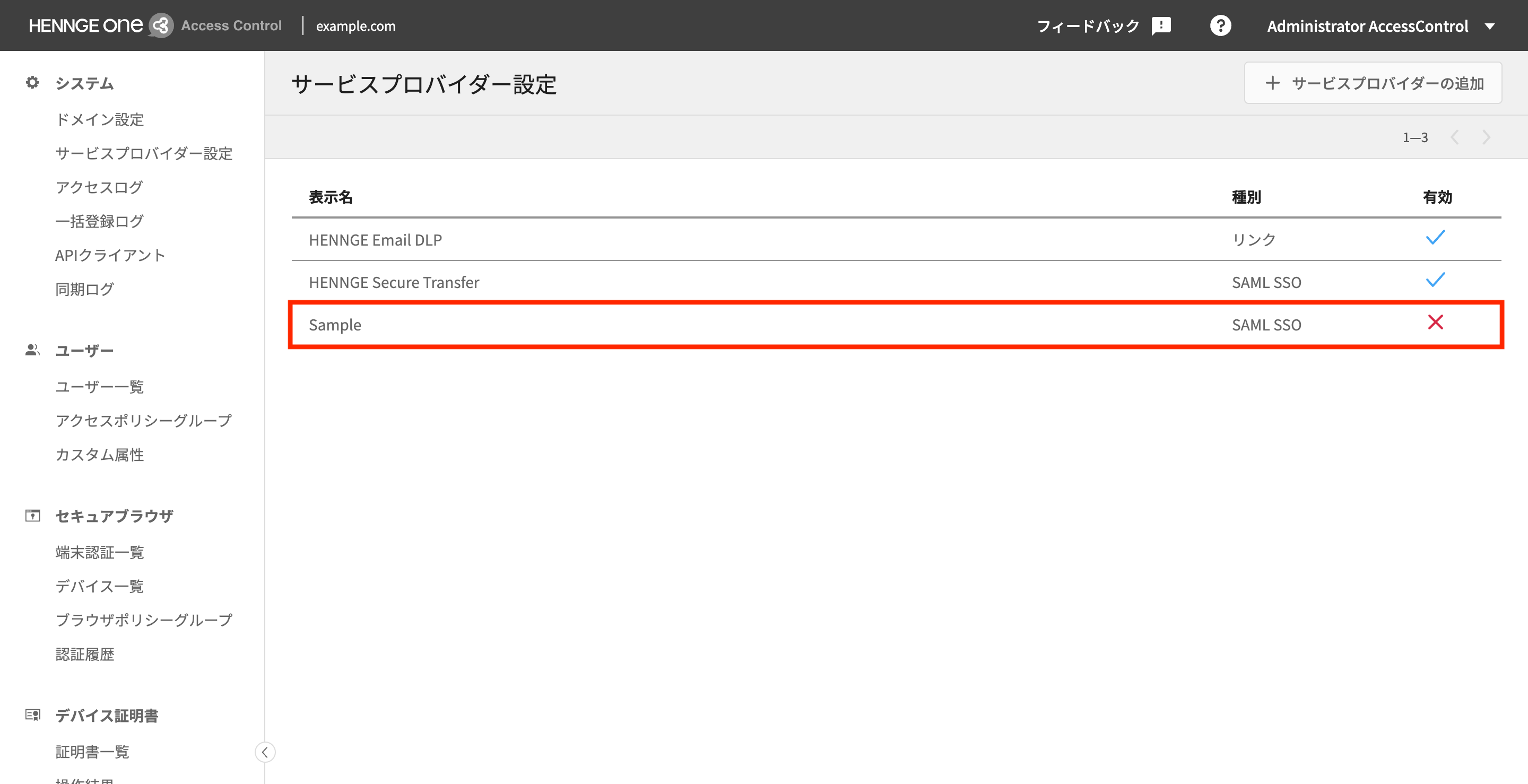Click the Secure Browser section icon
The height and width of the screenshot is (784, 1528).
[x=32, y=516]
